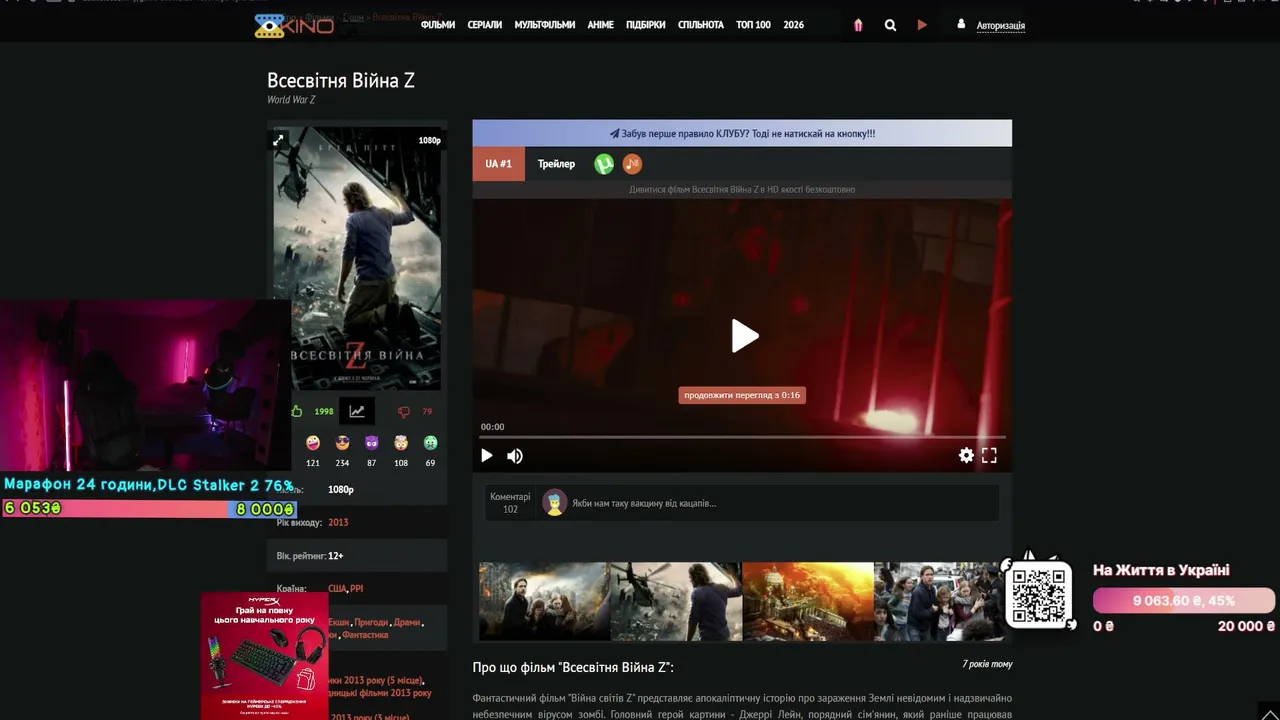1280x720 pixels.
Task: Open the 2026 menu item
Action: pyautogui.click(x=794, y=25)
